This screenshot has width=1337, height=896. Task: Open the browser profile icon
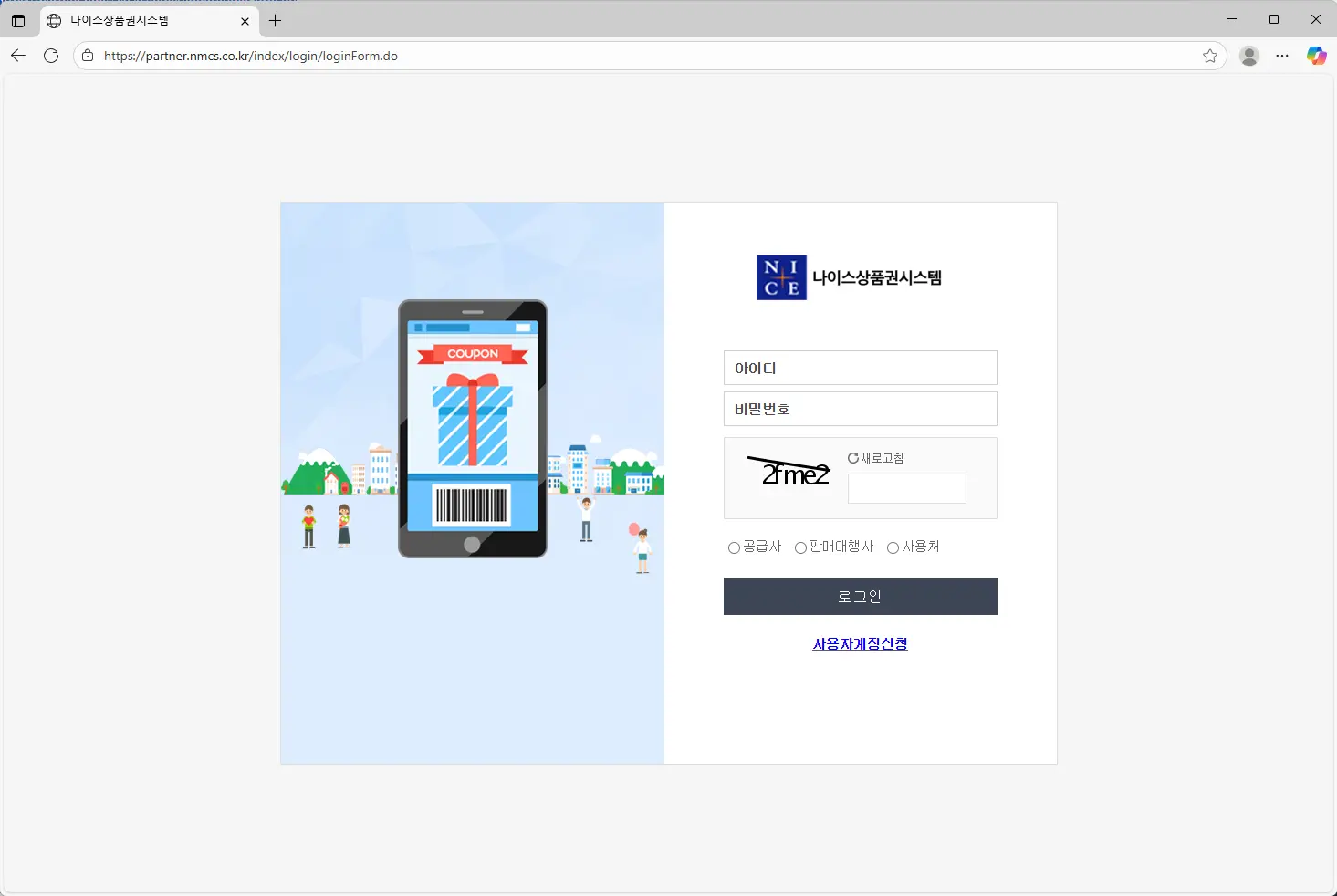(x=1249, y=56)
